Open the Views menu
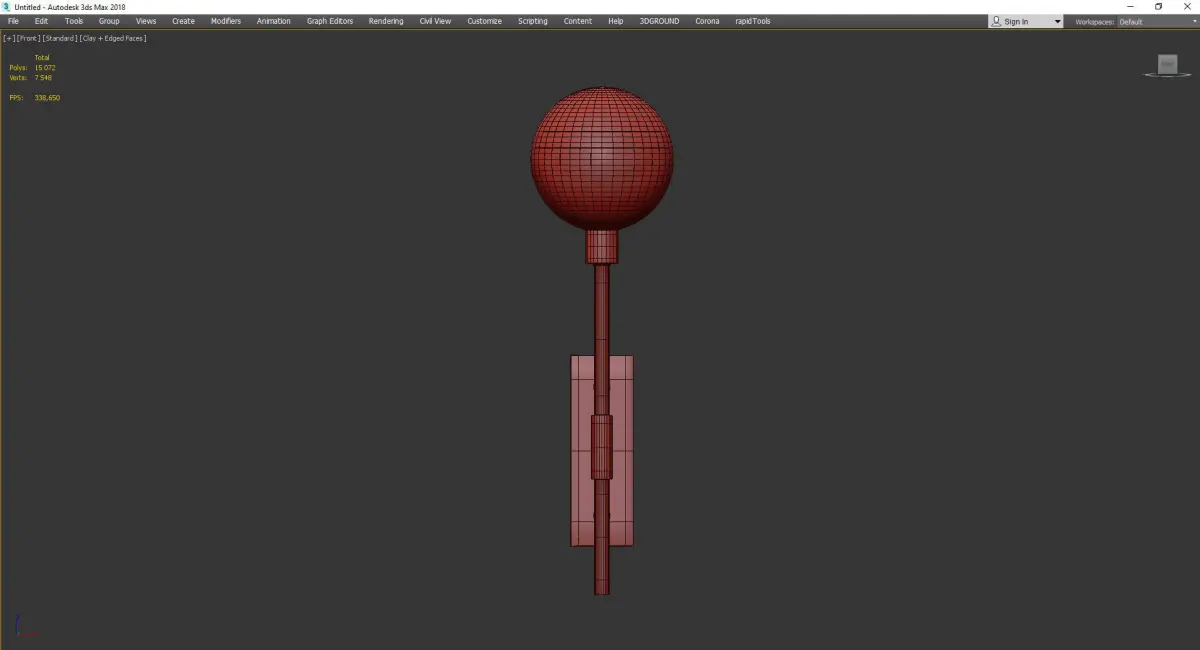1200x650 pixels. click(146, 21)
